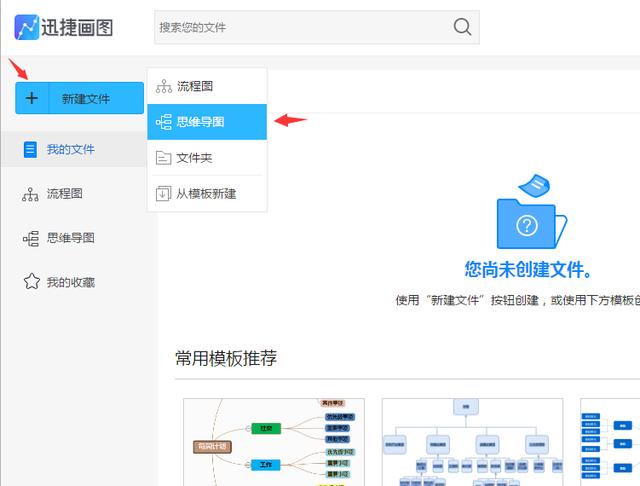Focus the 搜索您的文件 search field

coord(300,27)
